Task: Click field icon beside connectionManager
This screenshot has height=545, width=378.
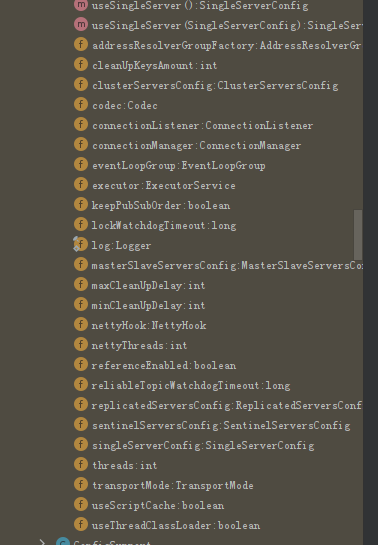Action: point(81,145)
